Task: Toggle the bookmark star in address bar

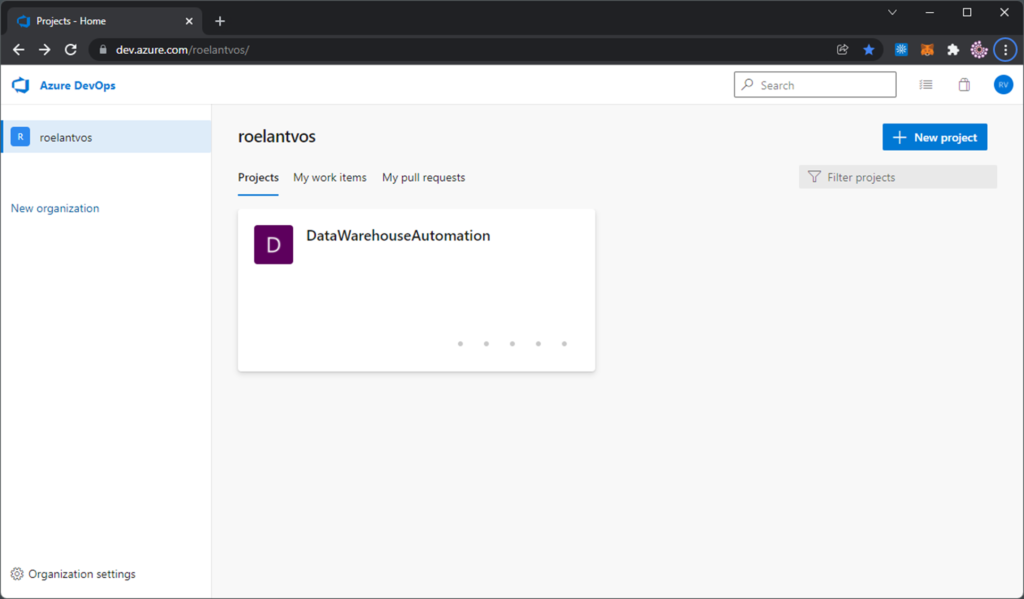Action: [869, 48]
